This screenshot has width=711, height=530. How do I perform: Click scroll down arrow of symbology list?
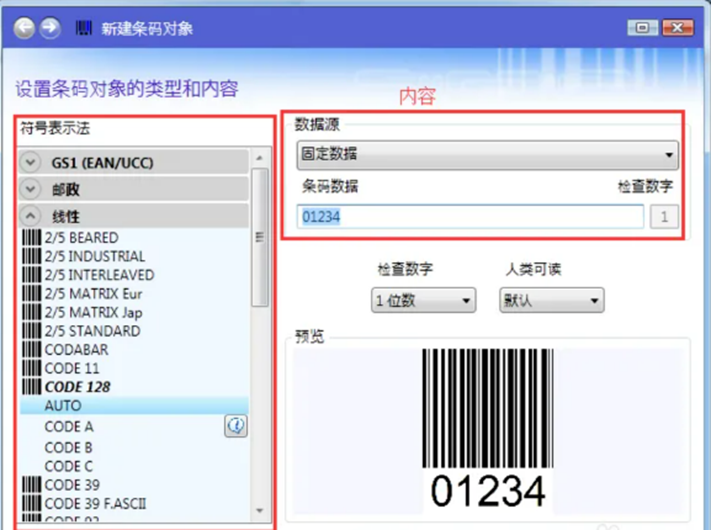[x=259, y=511]
